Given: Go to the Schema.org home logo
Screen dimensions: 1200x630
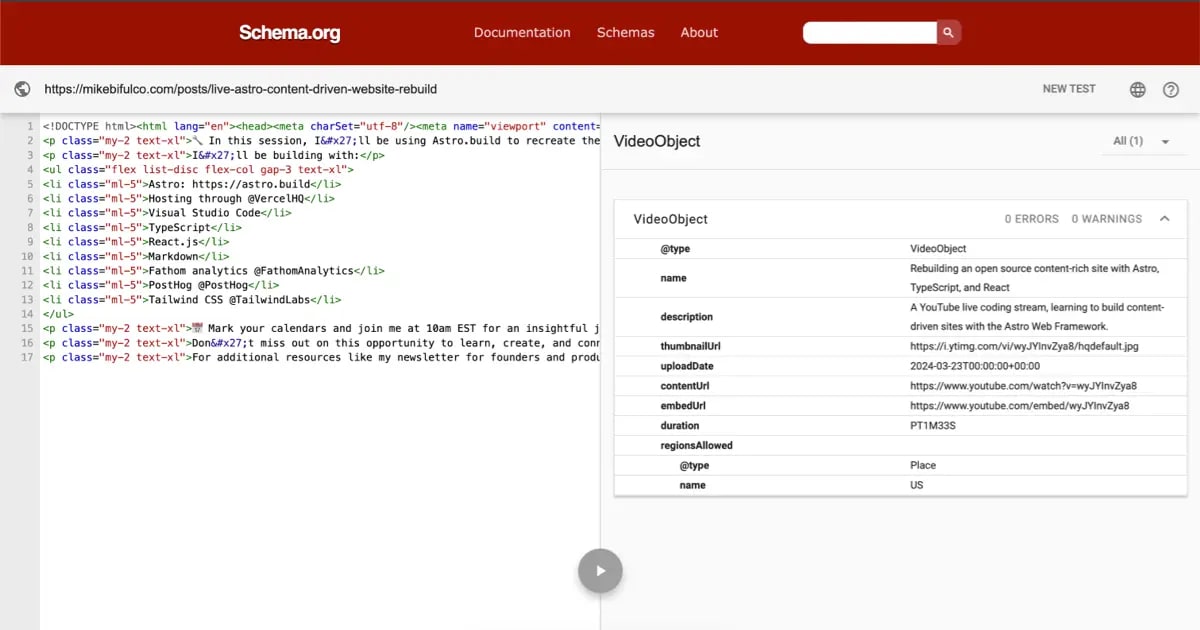Looking at the screenshot, I should (290, 33).
